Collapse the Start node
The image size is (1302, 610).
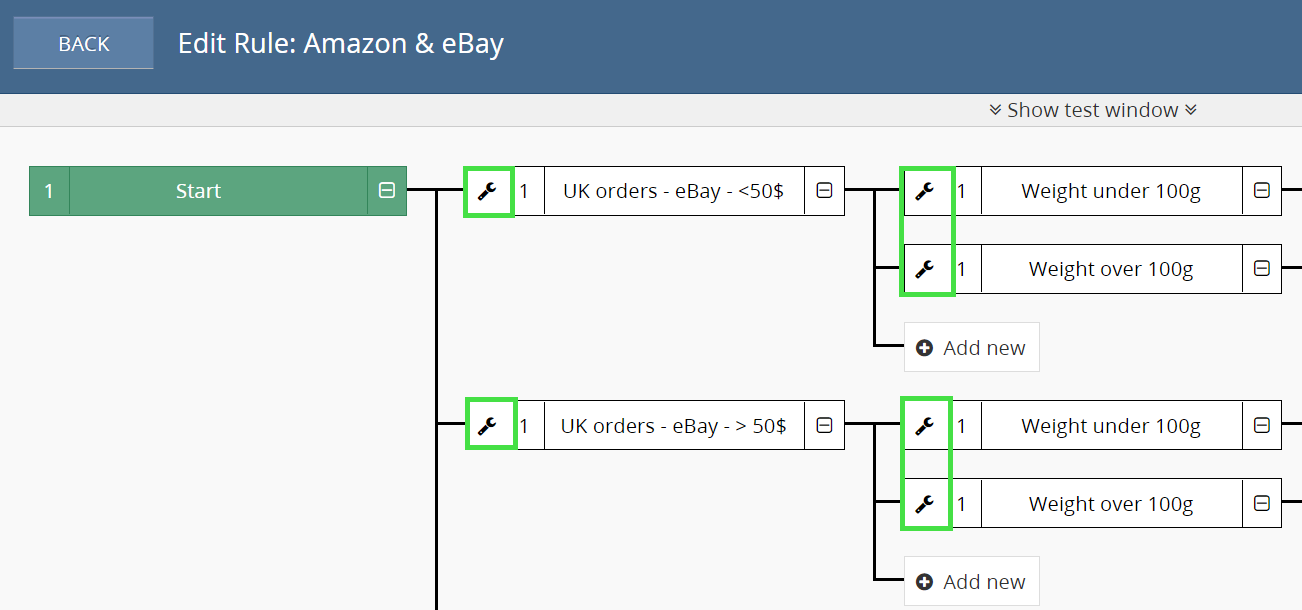(387, 191)
